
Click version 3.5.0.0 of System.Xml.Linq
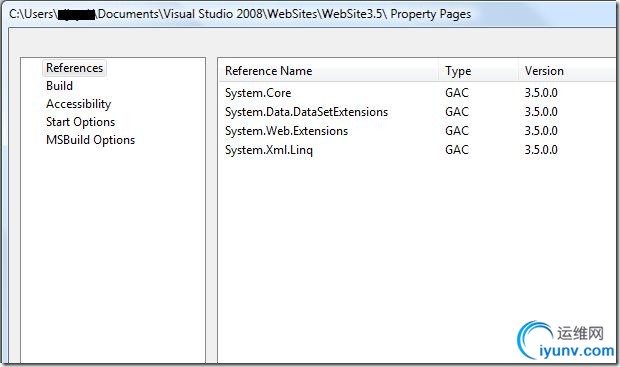tap(541, 150)
